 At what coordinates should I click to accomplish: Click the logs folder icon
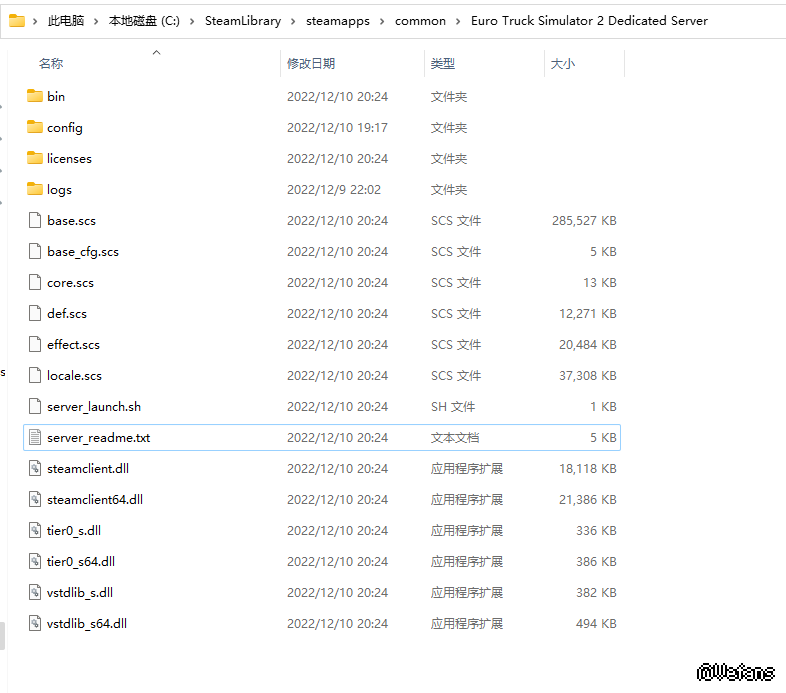click(35, 189)
